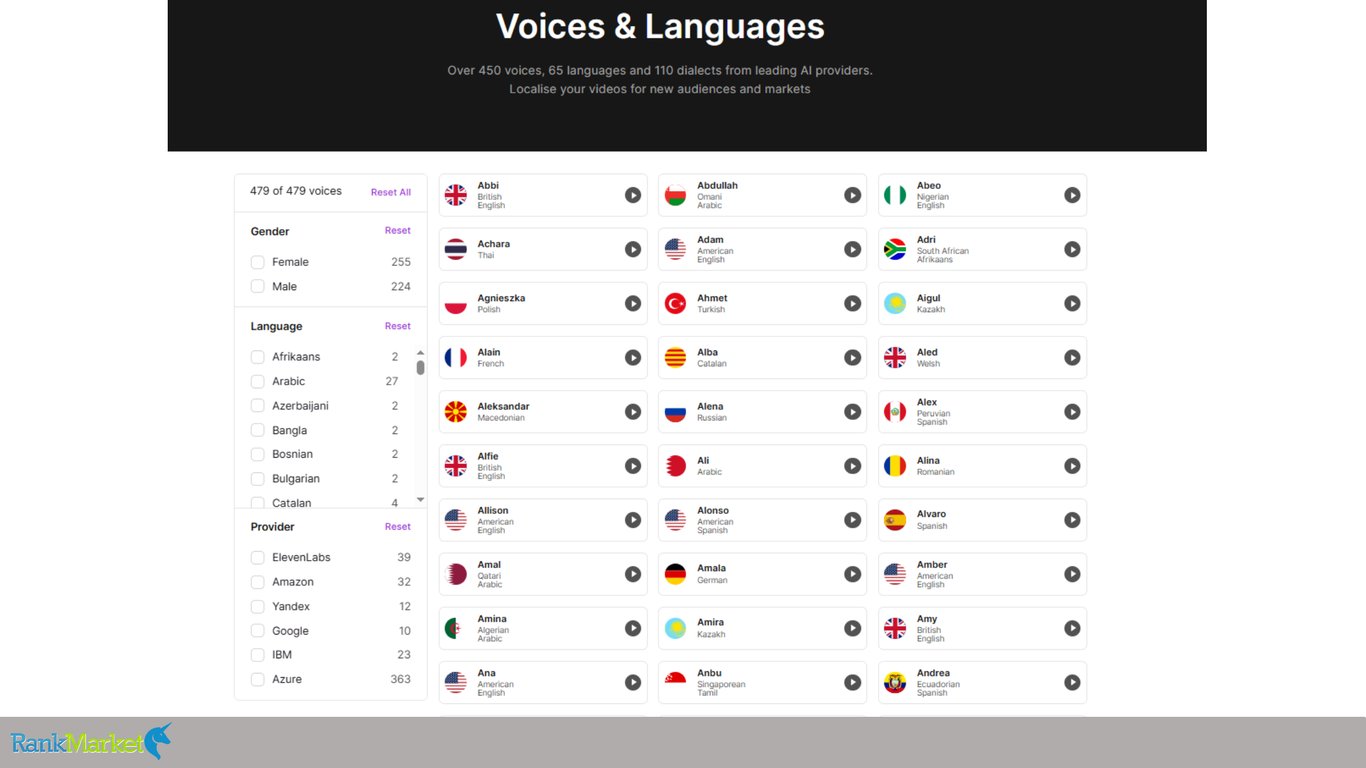The image size is (1366, 768).
Task: Play the Aled Welsh voice sample
Action: [x=1072, y=357]
